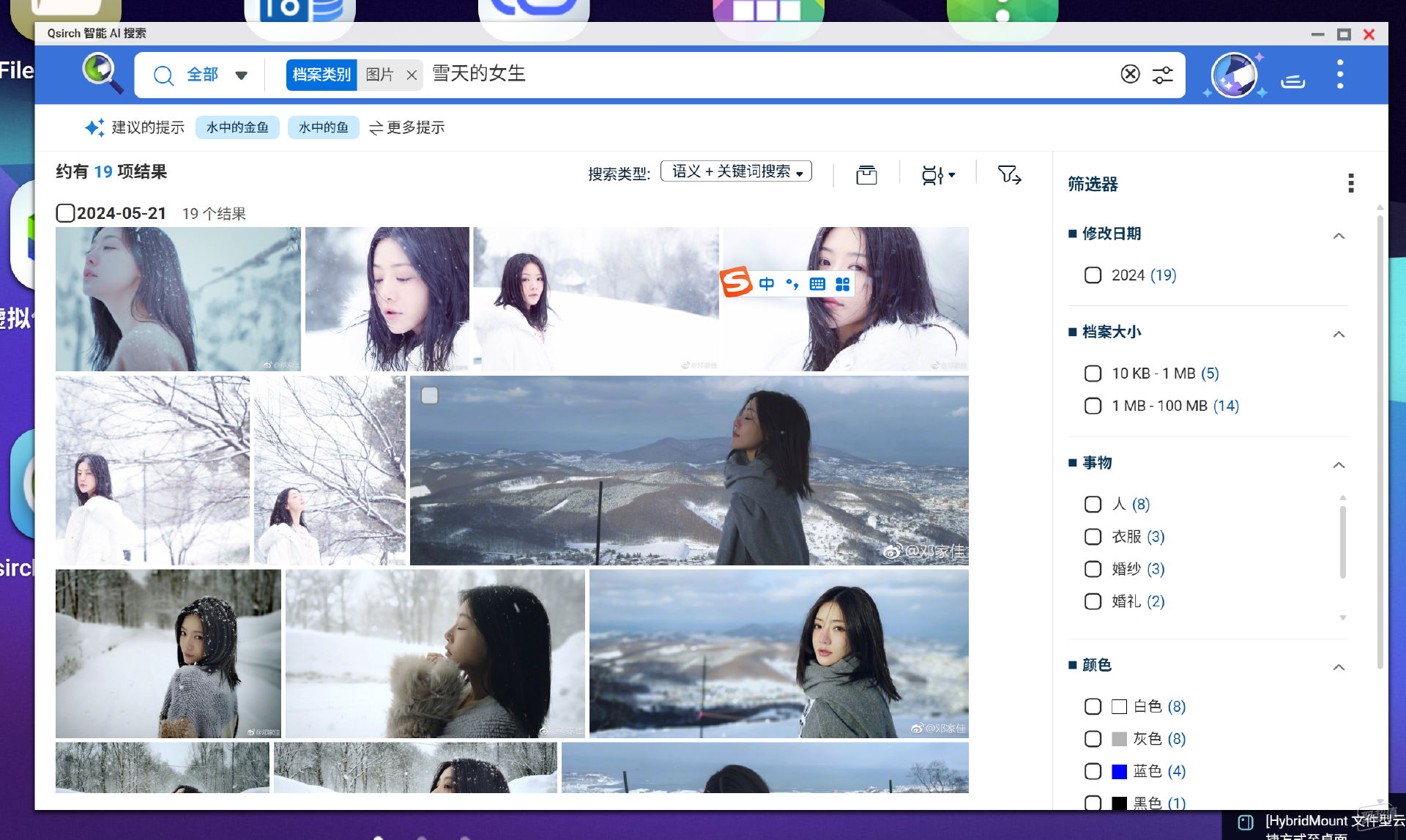Click the archive box toolbar icon
The width and height of the screenshot is (1406, 840).
click(866, 174)
